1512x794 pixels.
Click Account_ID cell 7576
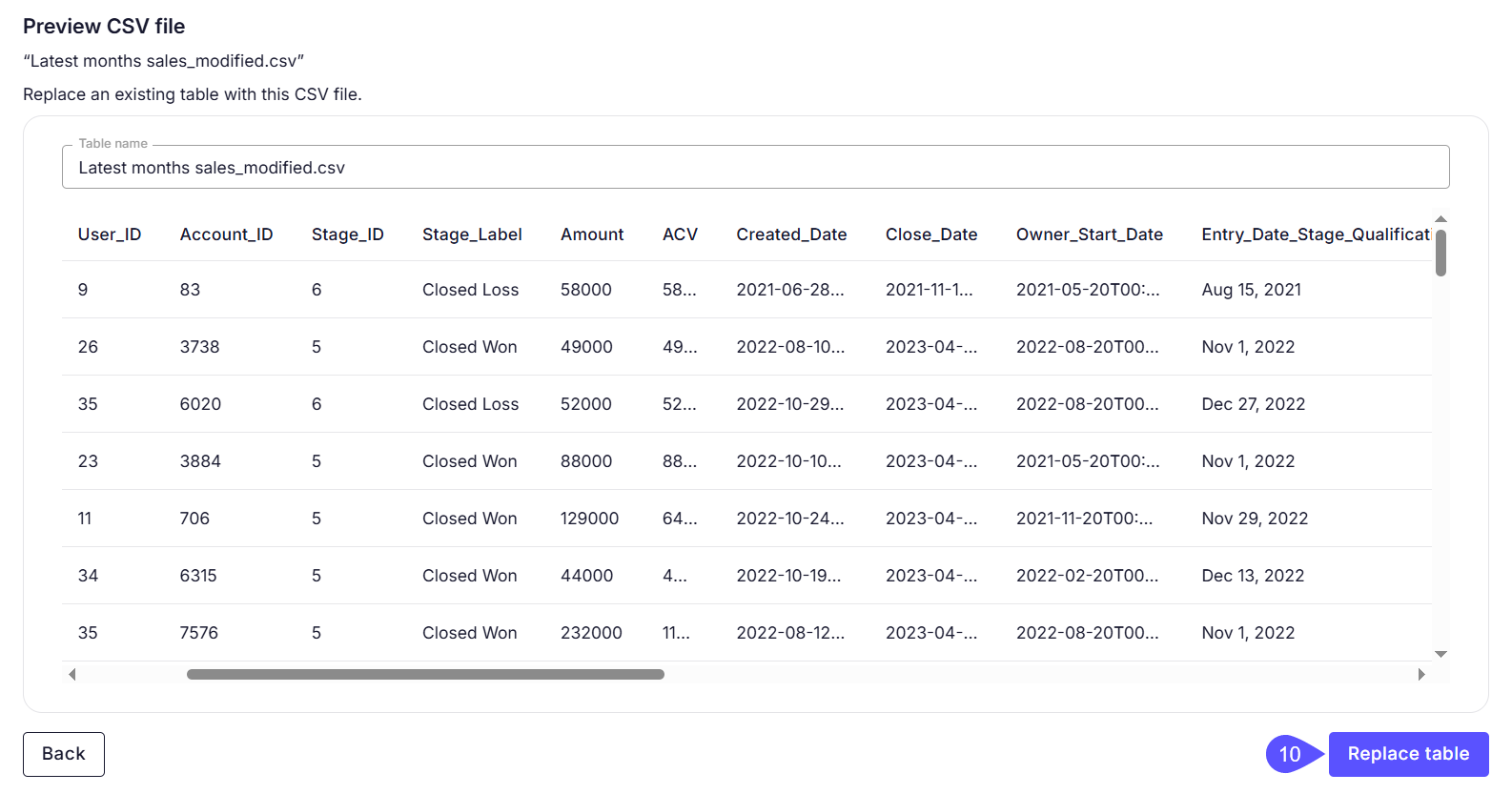pos(199,633)
